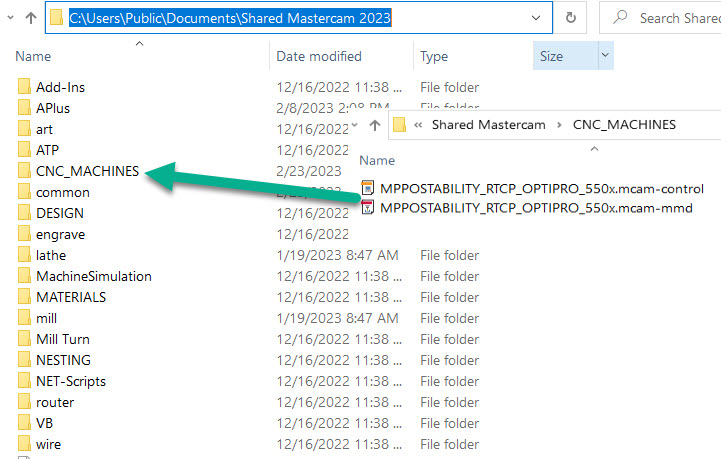Select the router folder name
The image size is (721, 459).
point(55,402)
